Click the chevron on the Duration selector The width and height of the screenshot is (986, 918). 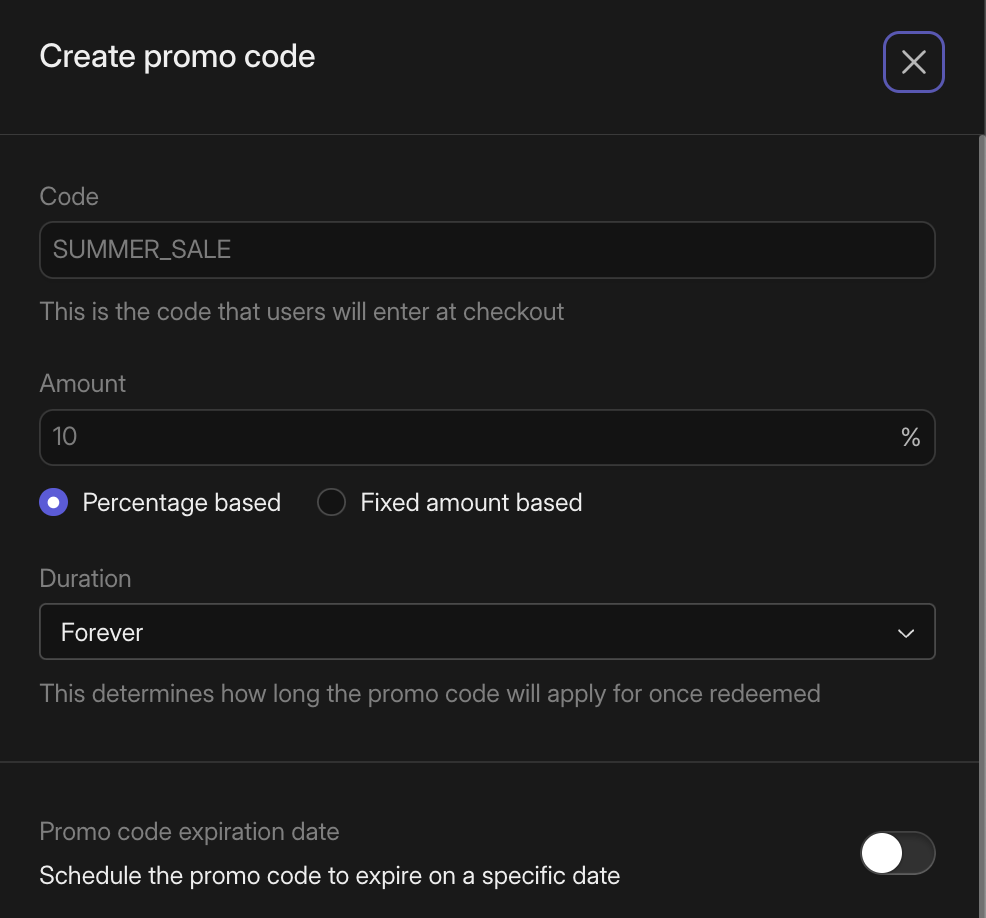[906, 632]
